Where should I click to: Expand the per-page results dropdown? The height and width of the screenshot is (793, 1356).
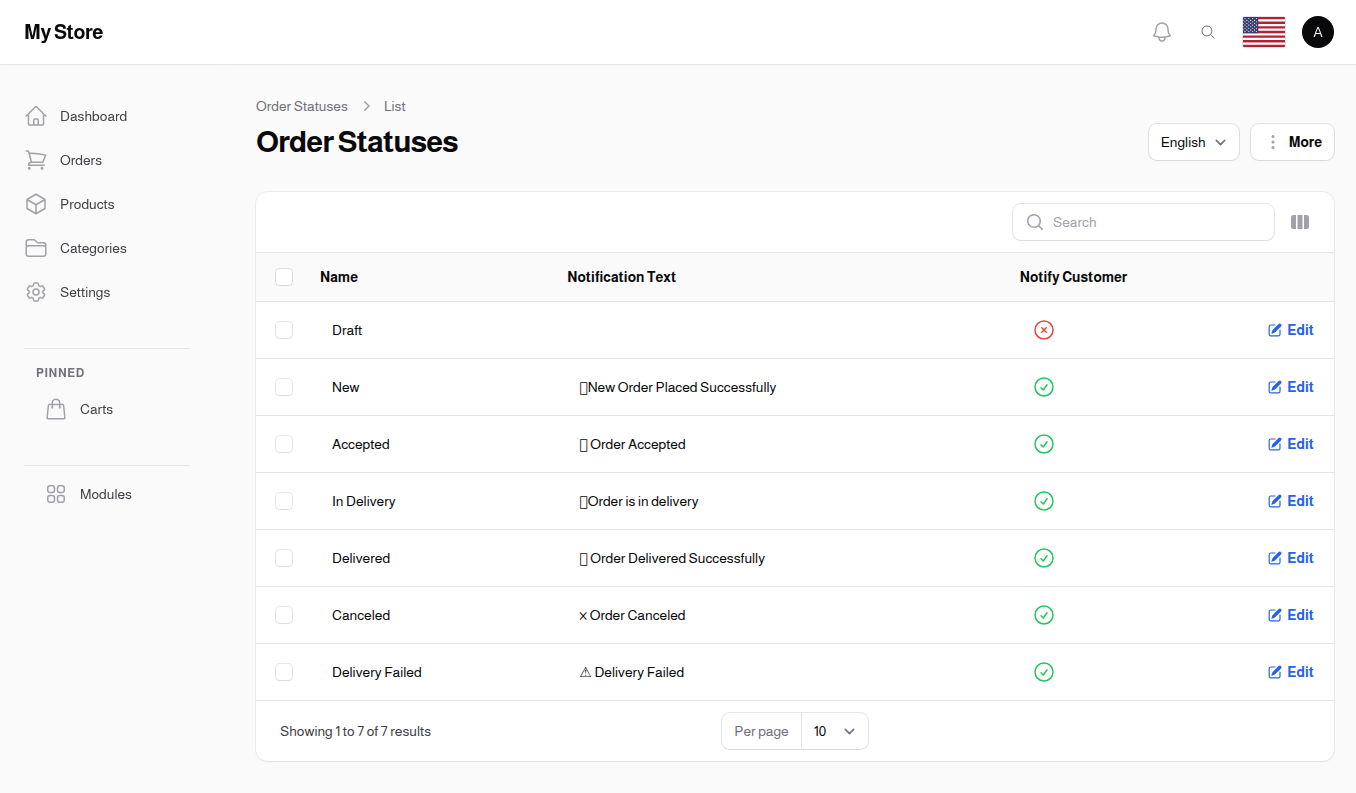[835, 731]
